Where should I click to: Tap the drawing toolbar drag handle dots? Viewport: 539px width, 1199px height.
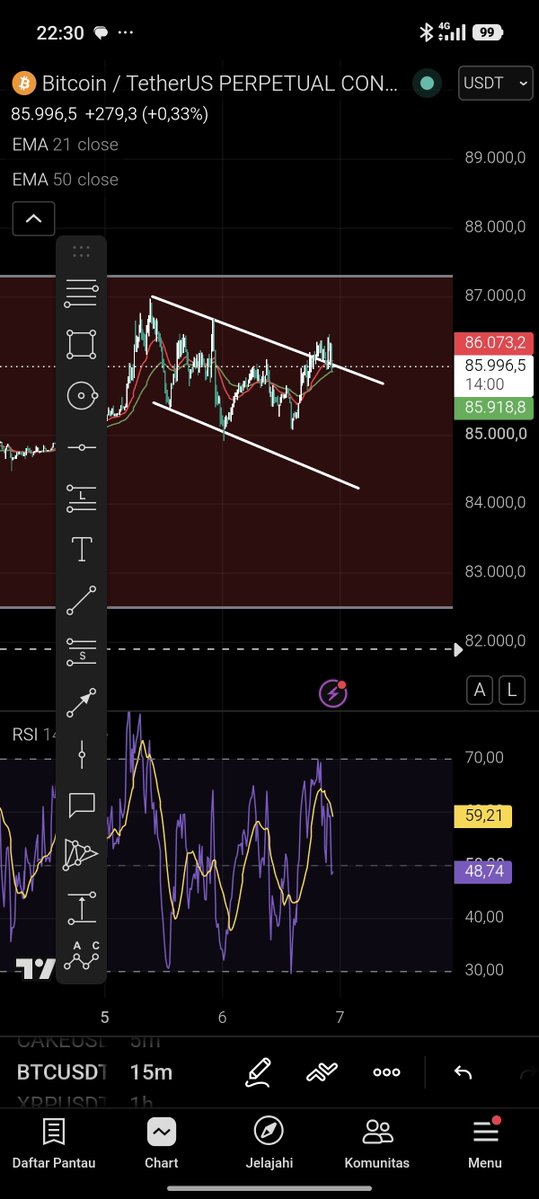(x=82, y=251)
